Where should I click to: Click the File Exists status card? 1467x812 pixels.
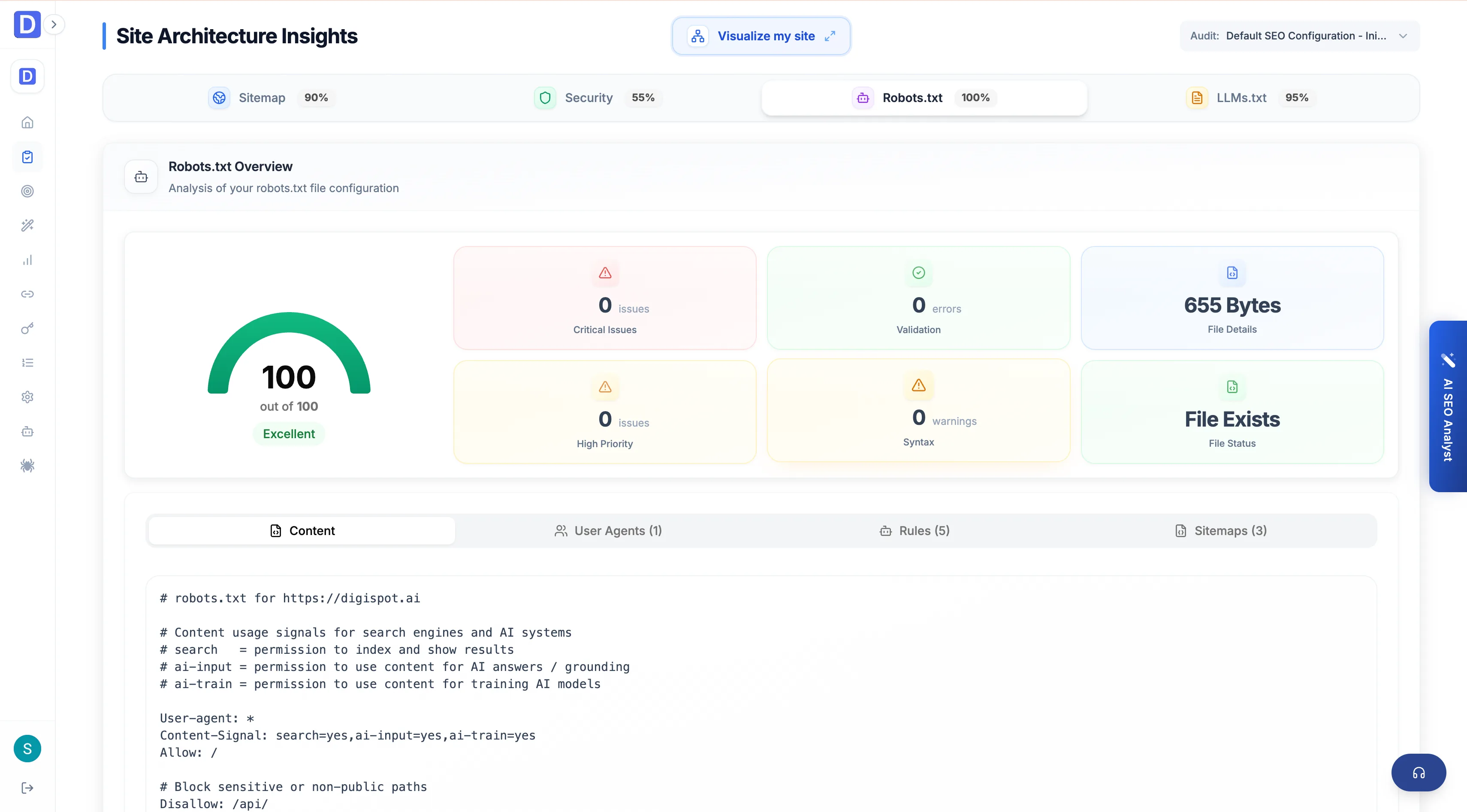click(x=1232, y=412)
